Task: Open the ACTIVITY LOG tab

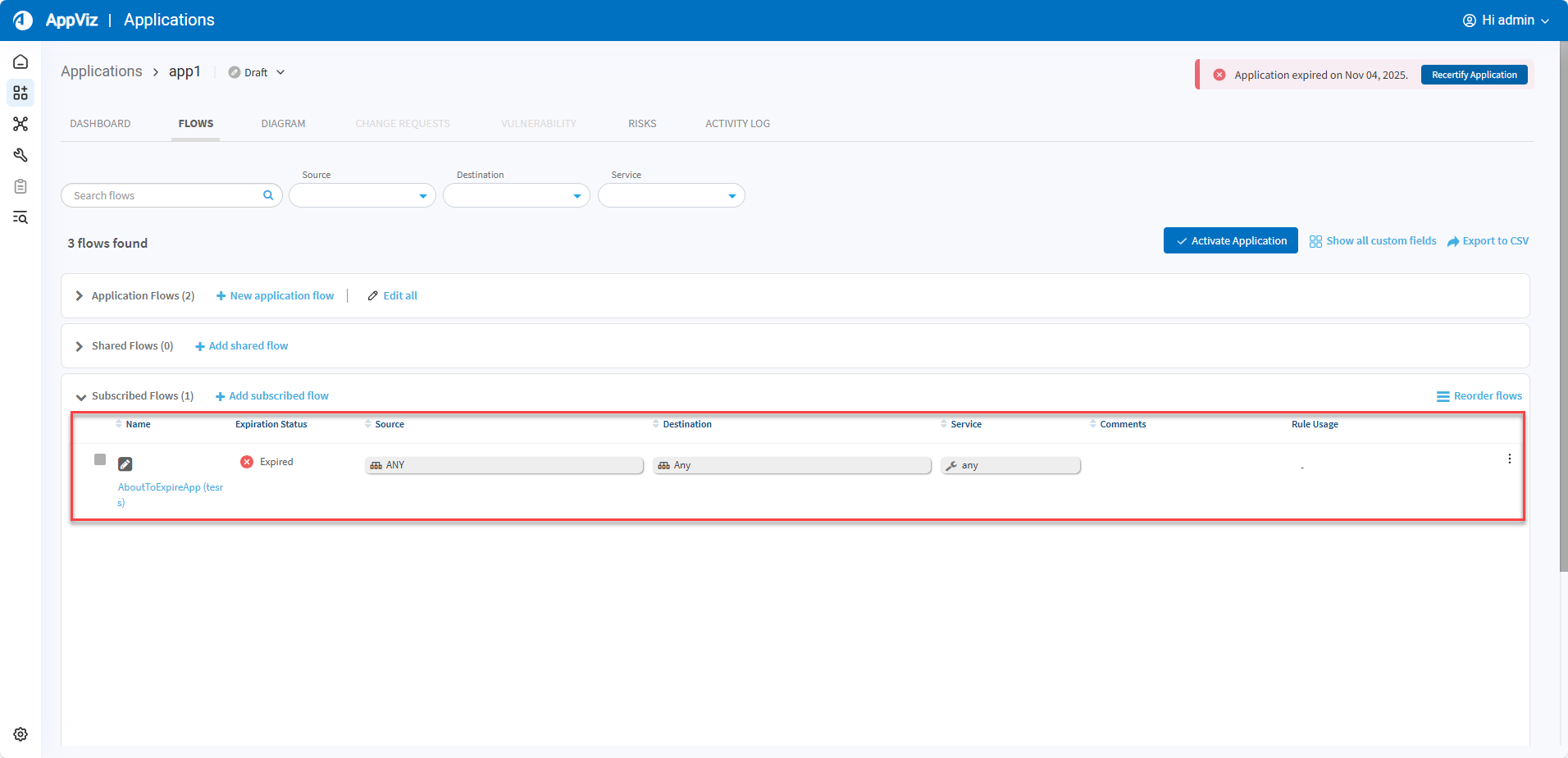Action: pos(737,124)
